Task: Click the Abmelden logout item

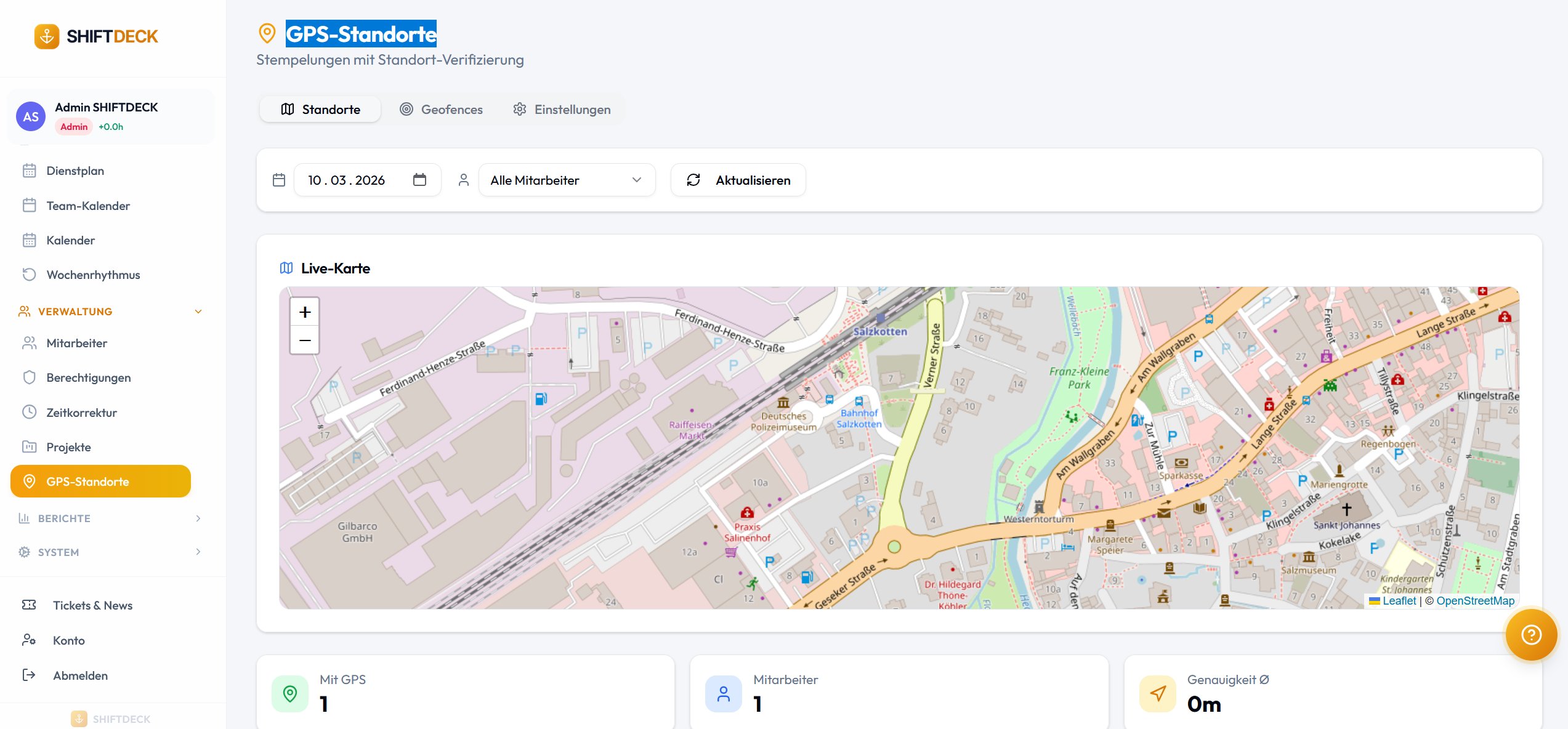Action: [80, 675]
